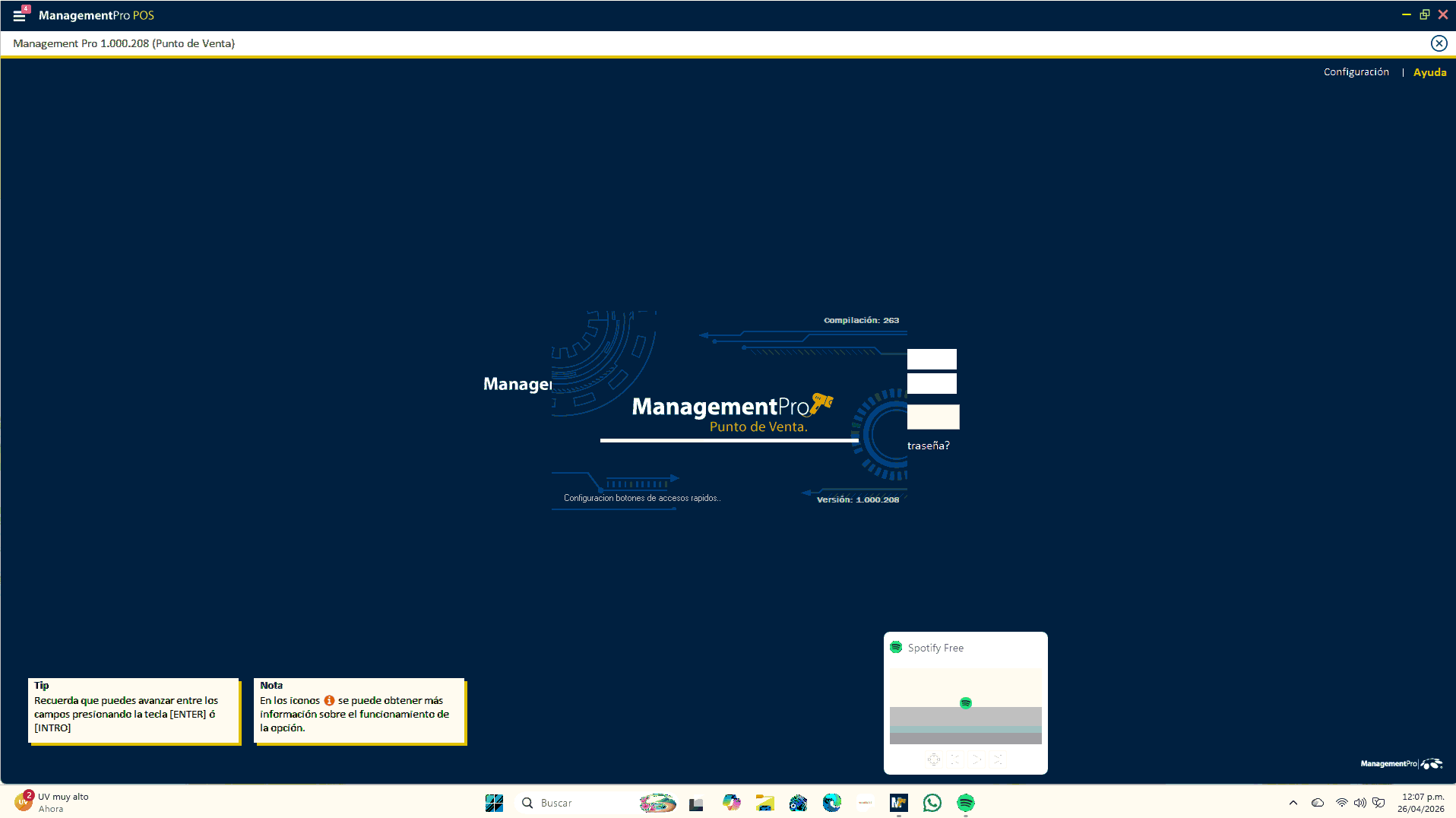Skip to previous track in Spotify preview

click(x=955, y=759)
